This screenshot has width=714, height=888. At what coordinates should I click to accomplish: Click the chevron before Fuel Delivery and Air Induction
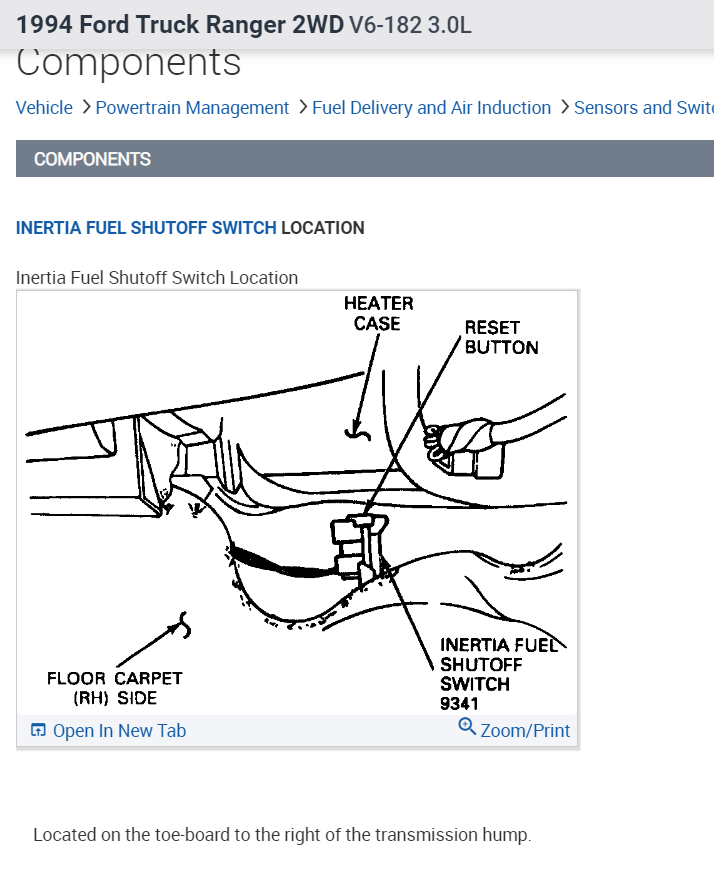tap(302, 107)
